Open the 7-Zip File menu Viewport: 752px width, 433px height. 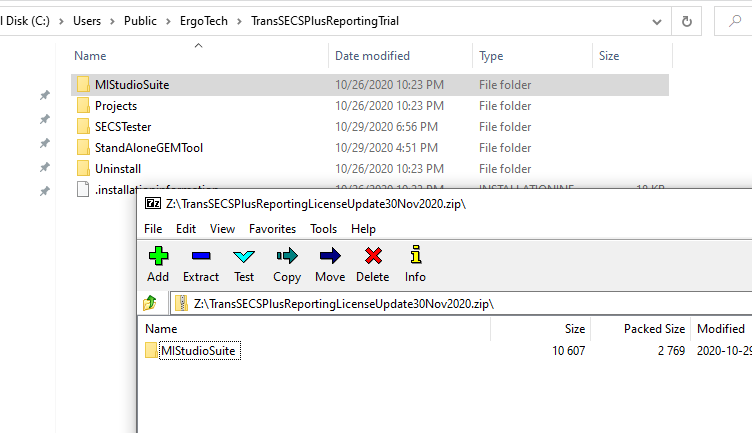(x=153, y=229)
